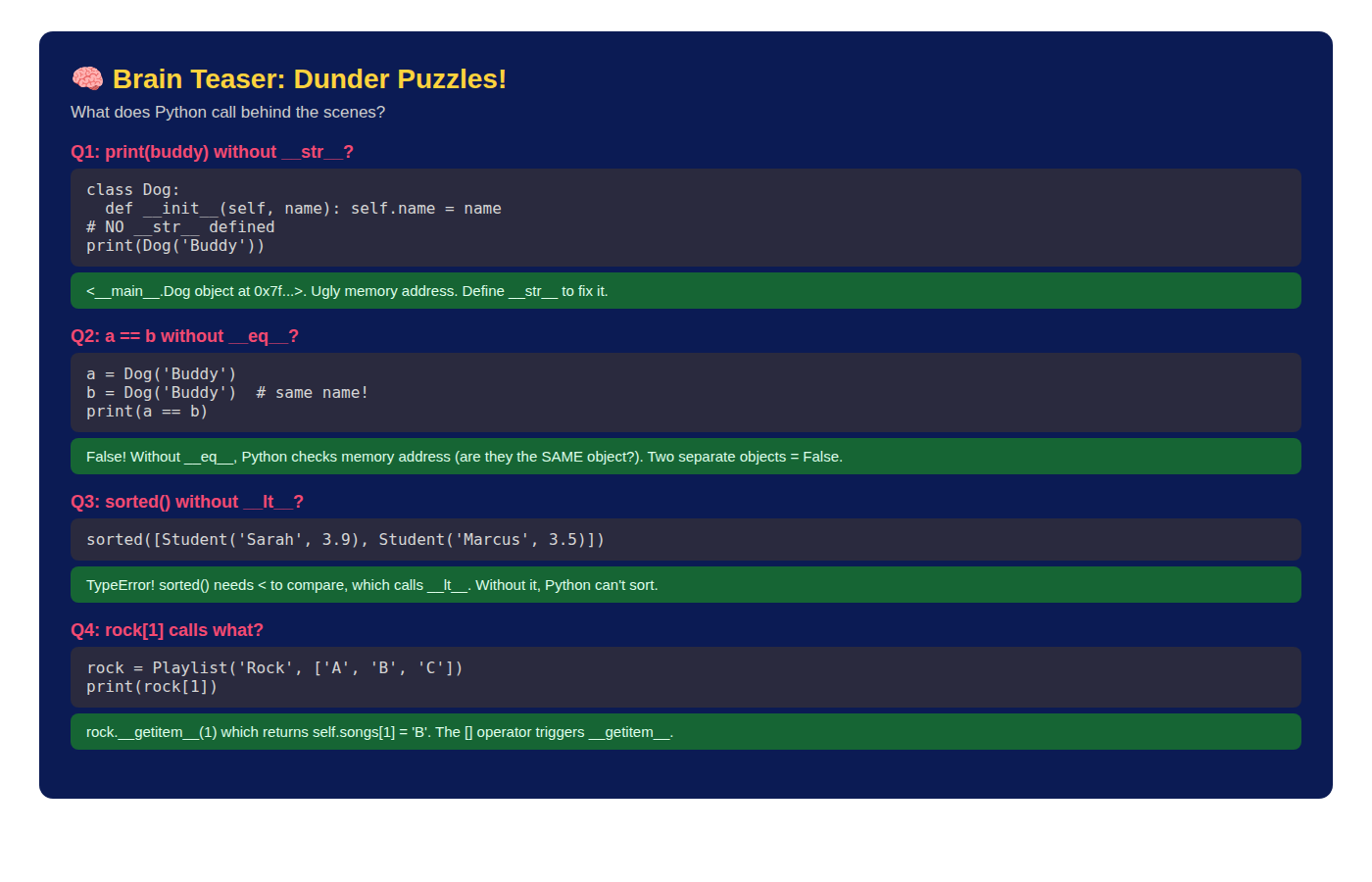Click the Q2 a == b without __eq__ heading
Screen dimensions: 1372x882
[x=184, y=336]
